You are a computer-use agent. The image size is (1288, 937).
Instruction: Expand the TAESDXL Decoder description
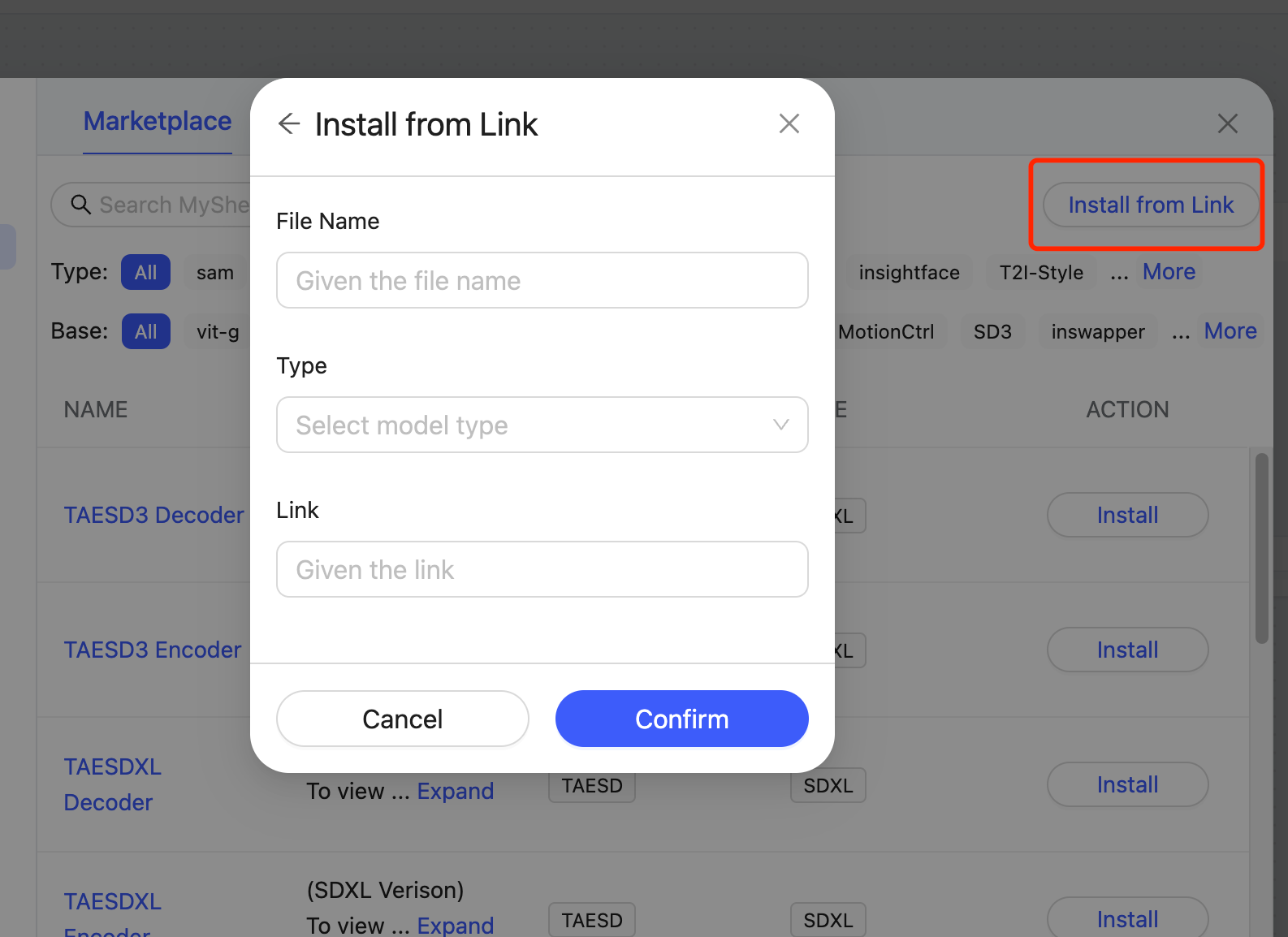click(455, 791)
